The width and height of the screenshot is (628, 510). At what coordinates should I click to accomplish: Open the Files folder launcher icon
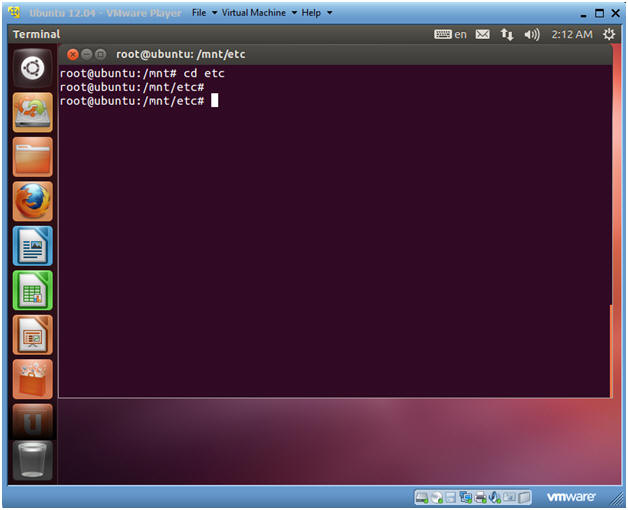[32, 157]
